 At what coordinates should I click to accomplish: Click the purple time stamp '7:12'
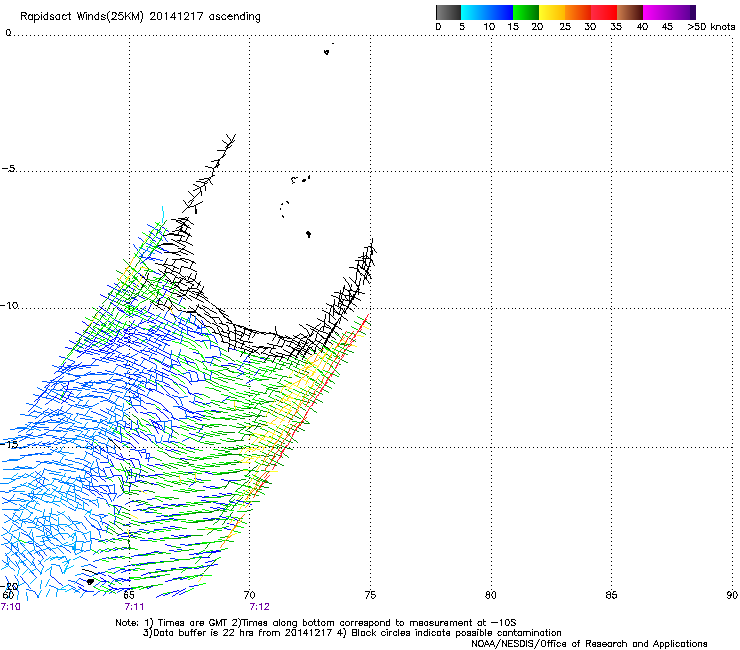[260, 607]
